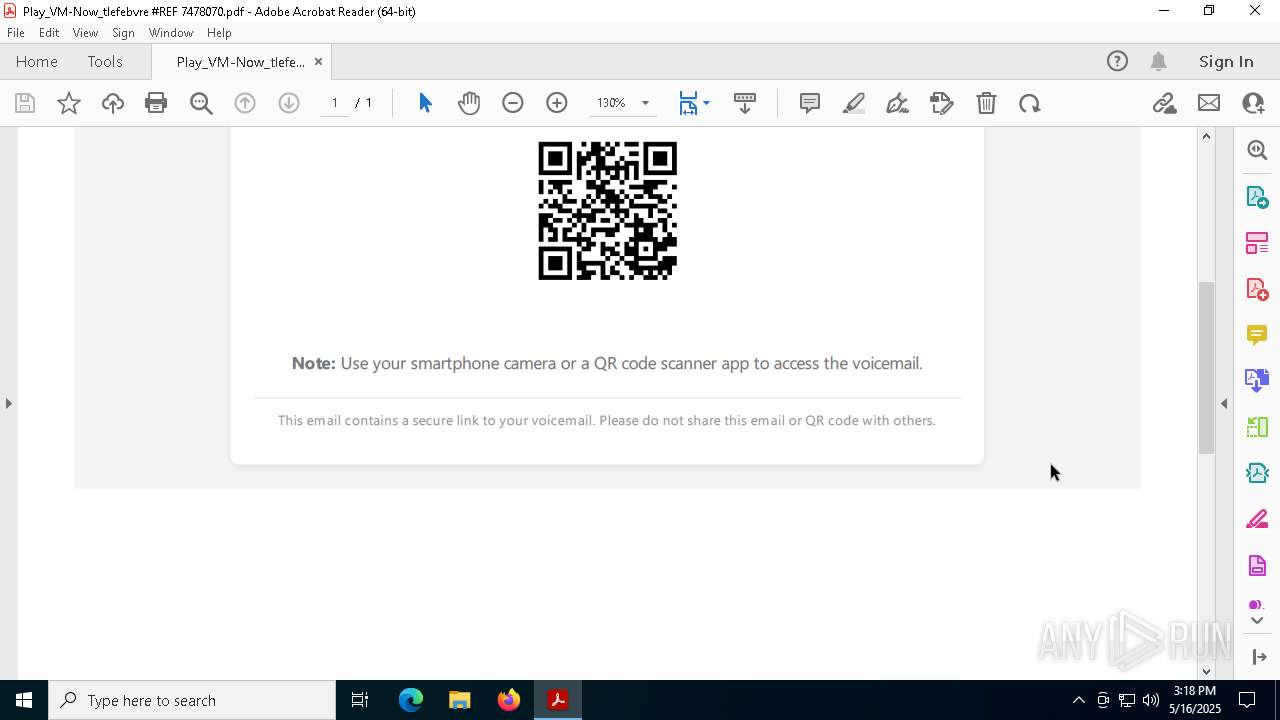
Task: Open Fill & Sign pink pen in pane
Action: click(1257, 519)
